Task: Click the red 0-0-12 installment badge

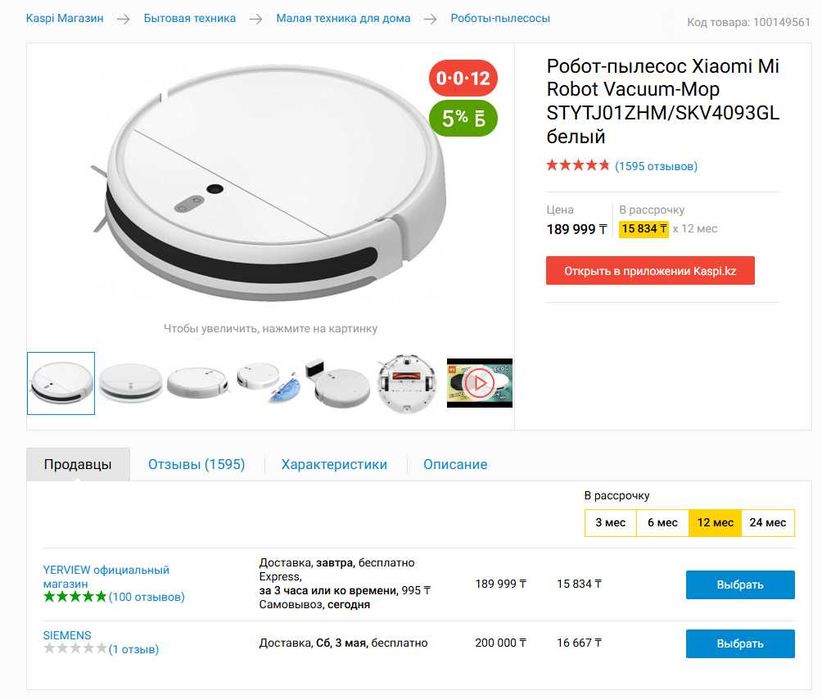Action: 463,79
